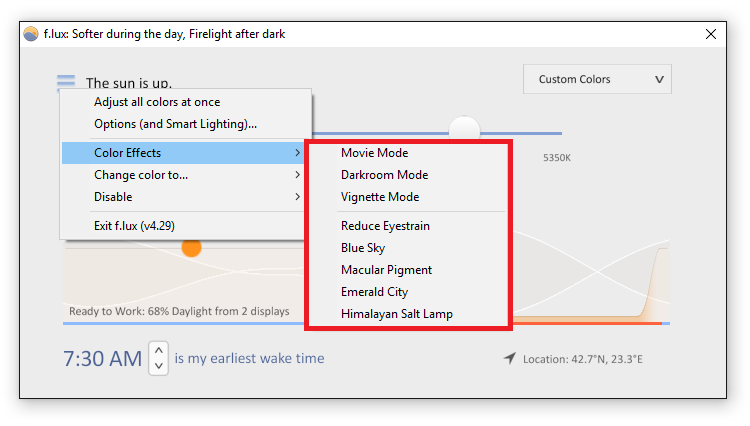Click the color temperature slider handle

(464, 128)
